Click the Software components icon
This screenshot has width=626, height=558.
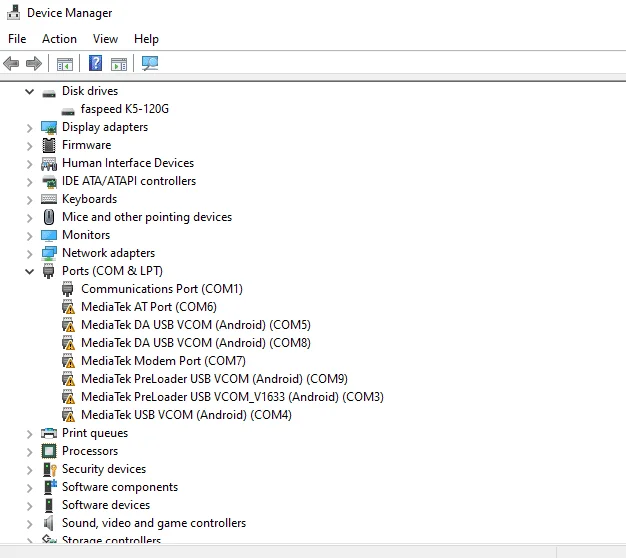pos(50,487)
